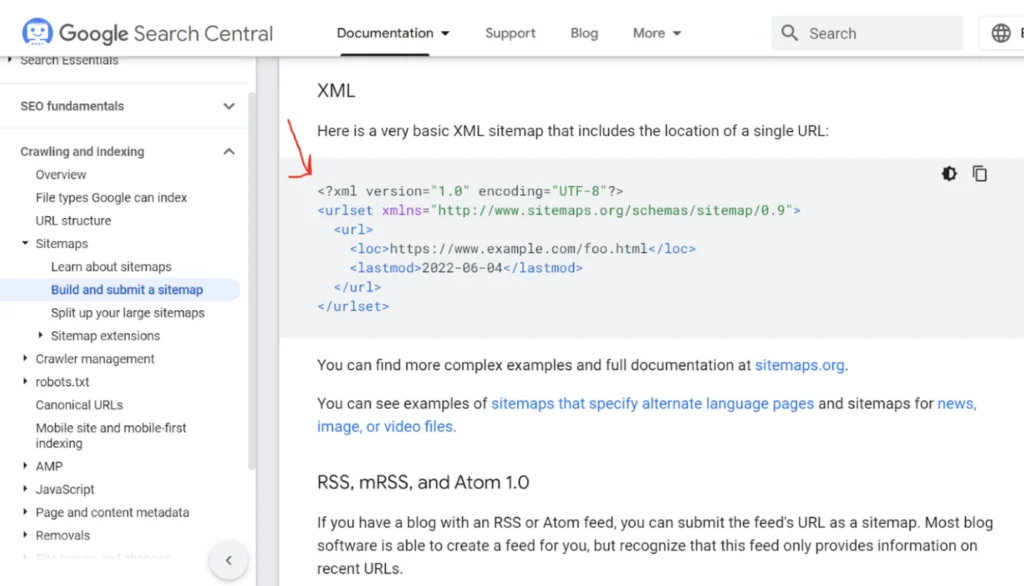Click the Google Search Central robot logo

coord(38,32)
